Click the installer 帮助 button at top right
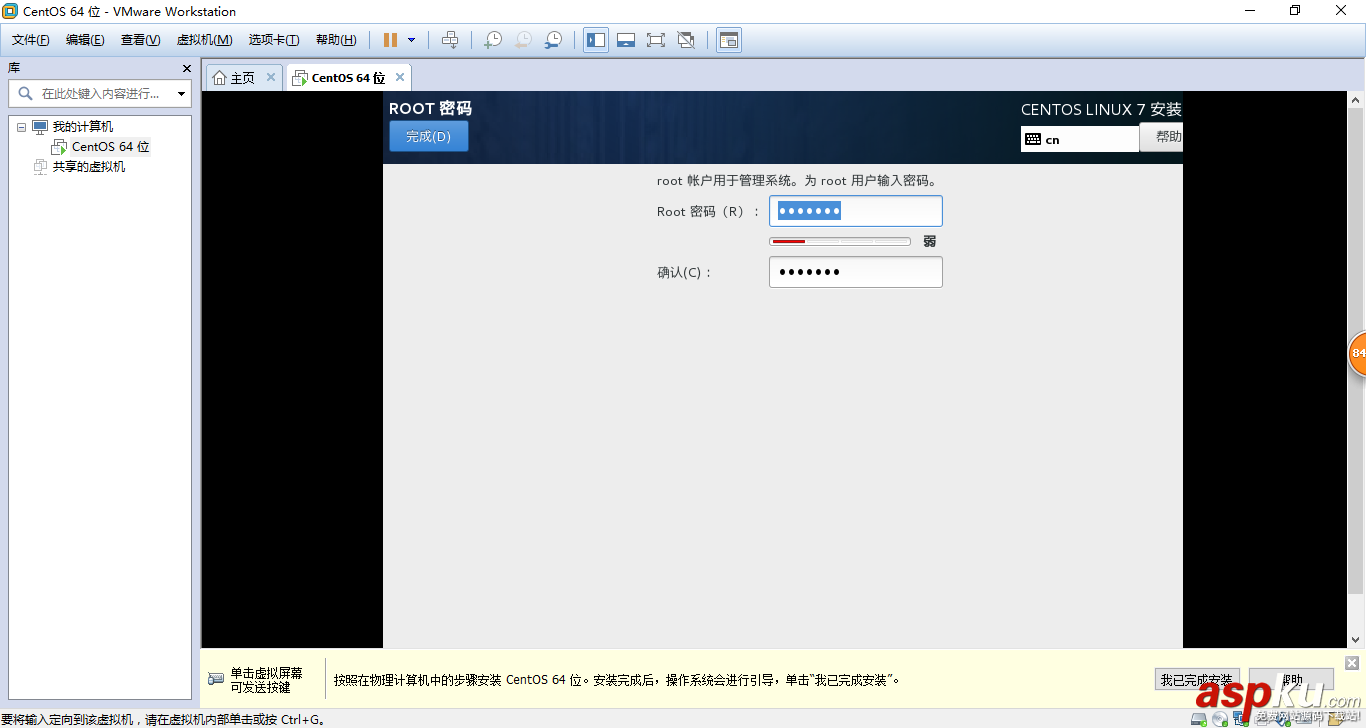 pyautogui.click(x=1162, y=137)
